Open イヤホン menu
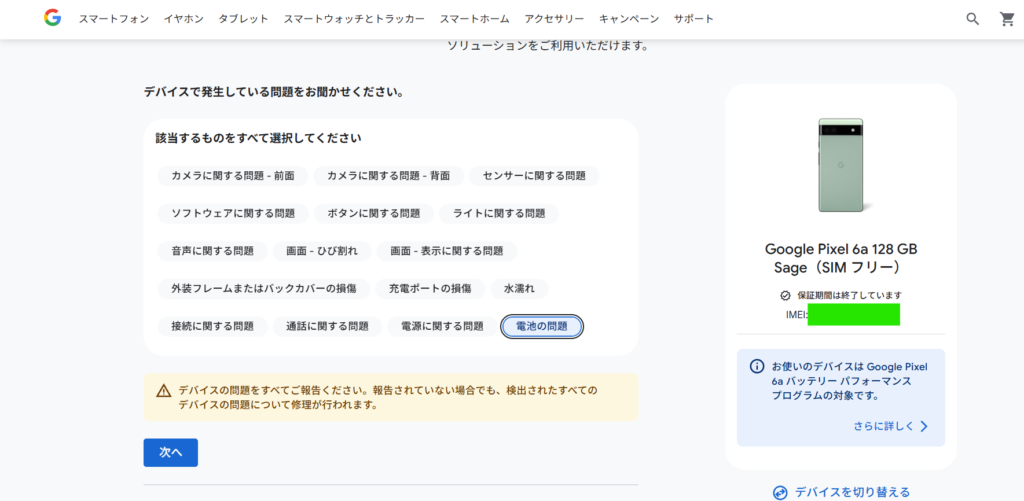The height and width of the screenshot is (501, 1024). click(x=184, y=19)
